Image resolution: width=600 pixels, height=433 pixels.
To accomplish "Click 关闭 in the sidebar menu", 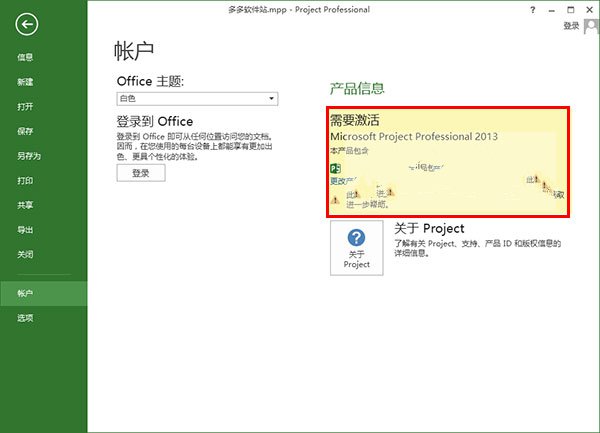I will [x=25, y=254].
